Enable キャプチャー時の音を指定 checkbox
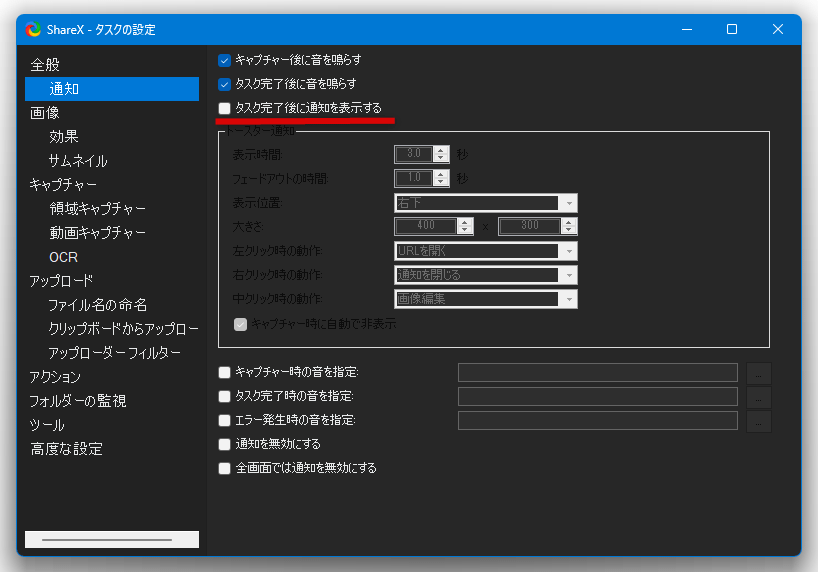This screenshot has width=818, height=572. click(x=224, y=373)
